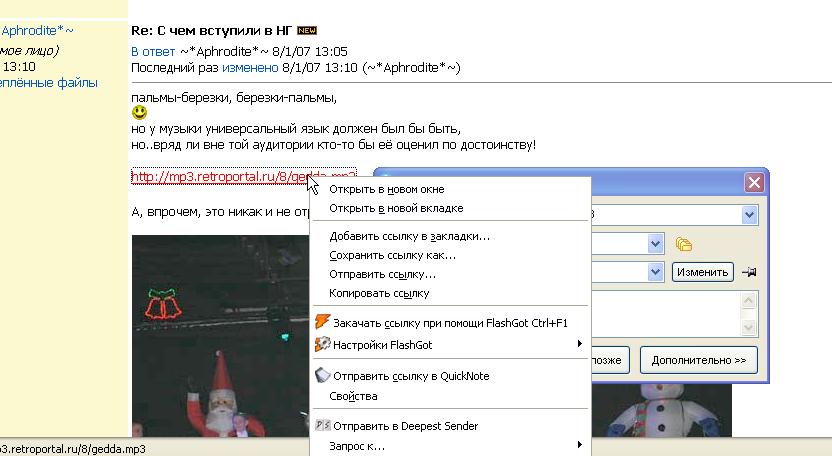Click the Изменить button
The image size is (832, 456).
[703, 272]
